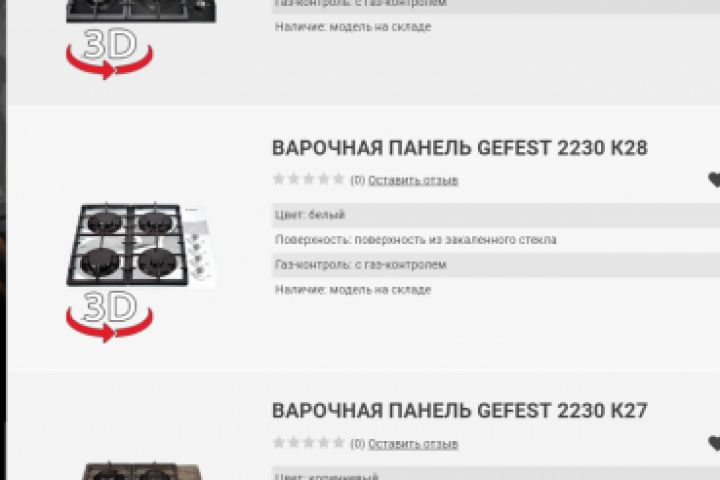Open Варочная панель Gefest 2230 K28 title
Image resolution: width=720 pixels, height=480 pixels.
(x=460, y=148)
